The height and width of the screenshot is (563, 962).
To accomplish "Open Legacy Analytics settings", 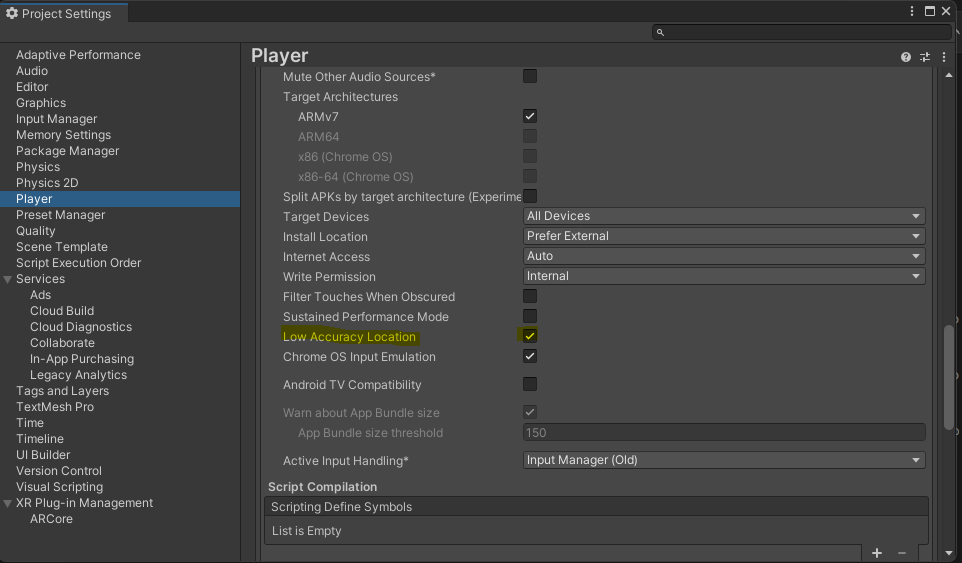I will click(79, 375).
